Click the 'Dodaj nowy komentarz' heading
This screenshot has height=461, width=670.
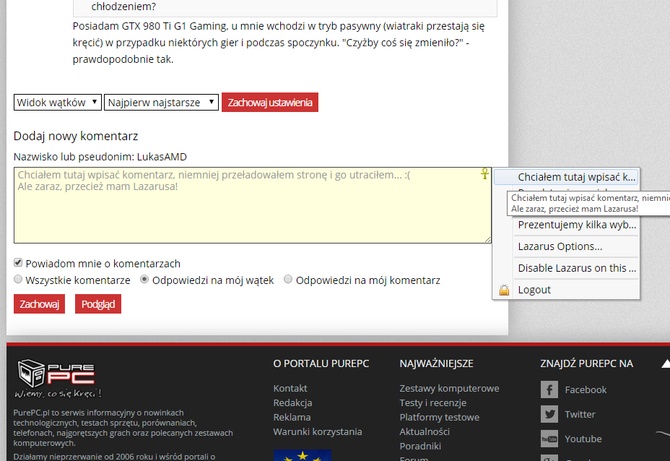[76, 136]
